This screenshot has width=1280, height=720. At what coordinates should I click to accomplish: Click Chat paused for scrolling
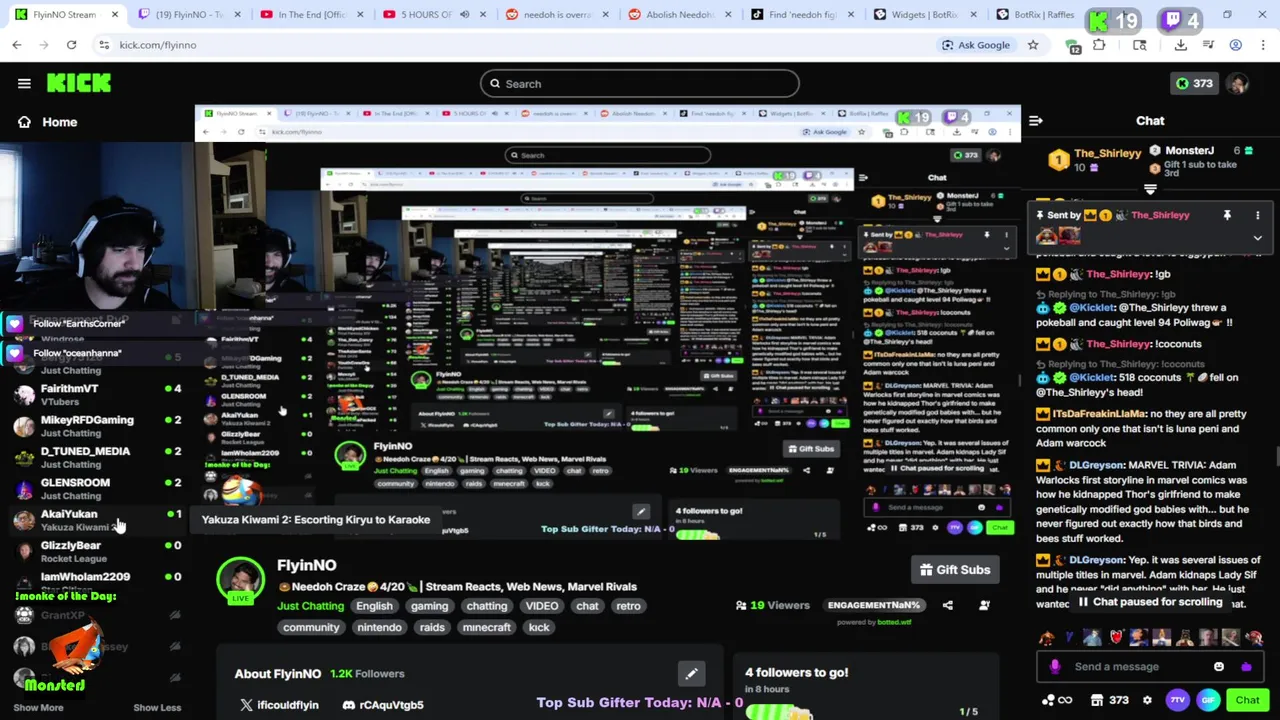(1150, 602)
